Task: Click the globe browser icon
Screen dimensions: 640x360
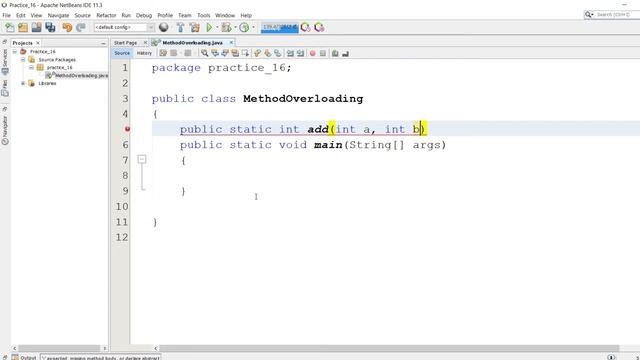Action: [164, 27]
